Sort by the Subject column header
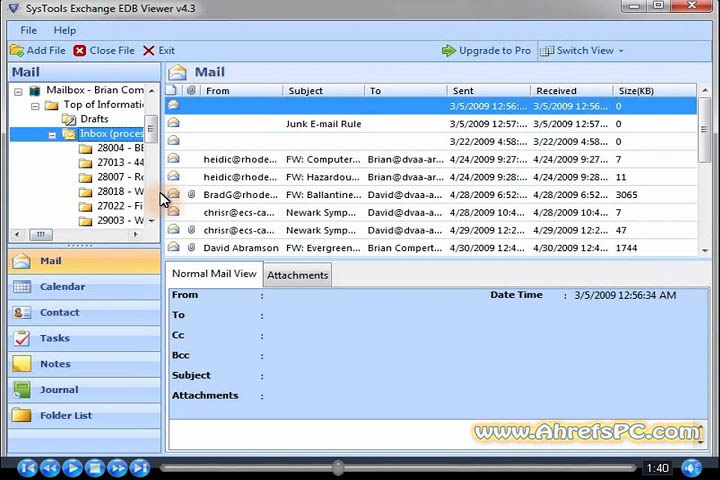Screen dimensions: 720x480 [x=324, y=91]
